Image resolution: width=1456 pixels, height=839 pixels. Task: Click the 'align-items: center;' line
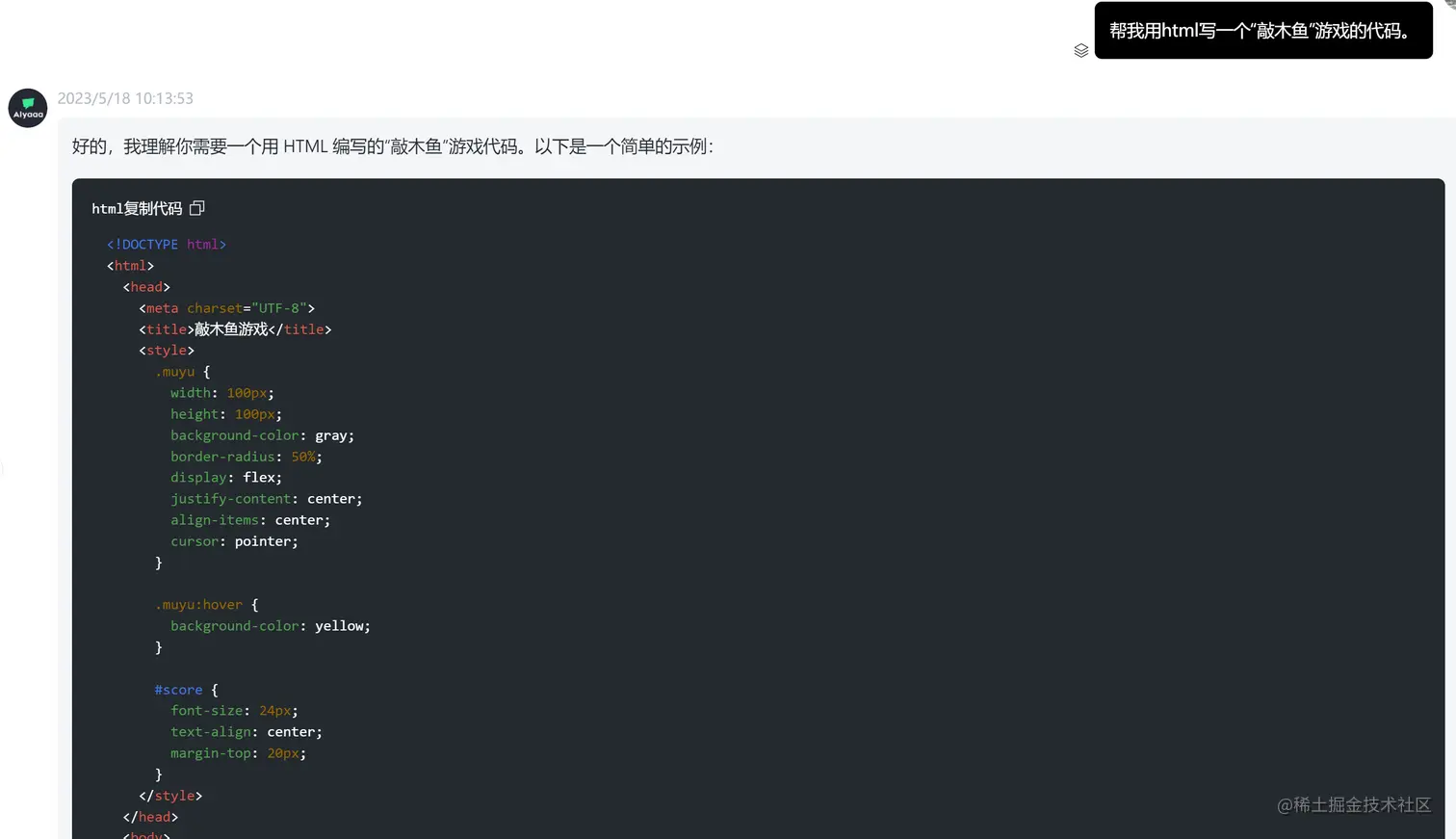click(250, 520)
